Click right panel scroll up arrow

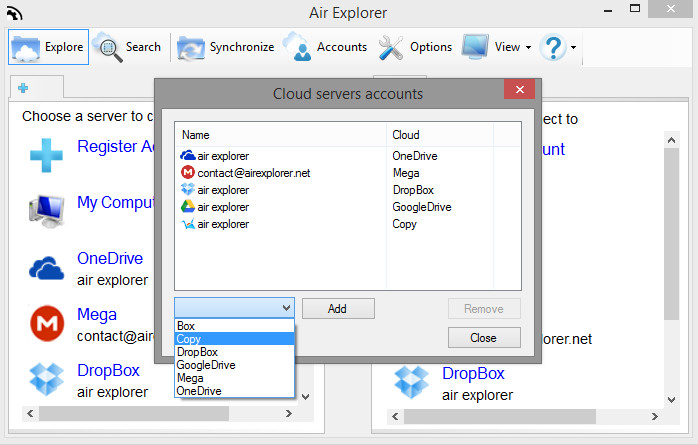(671, 140)
